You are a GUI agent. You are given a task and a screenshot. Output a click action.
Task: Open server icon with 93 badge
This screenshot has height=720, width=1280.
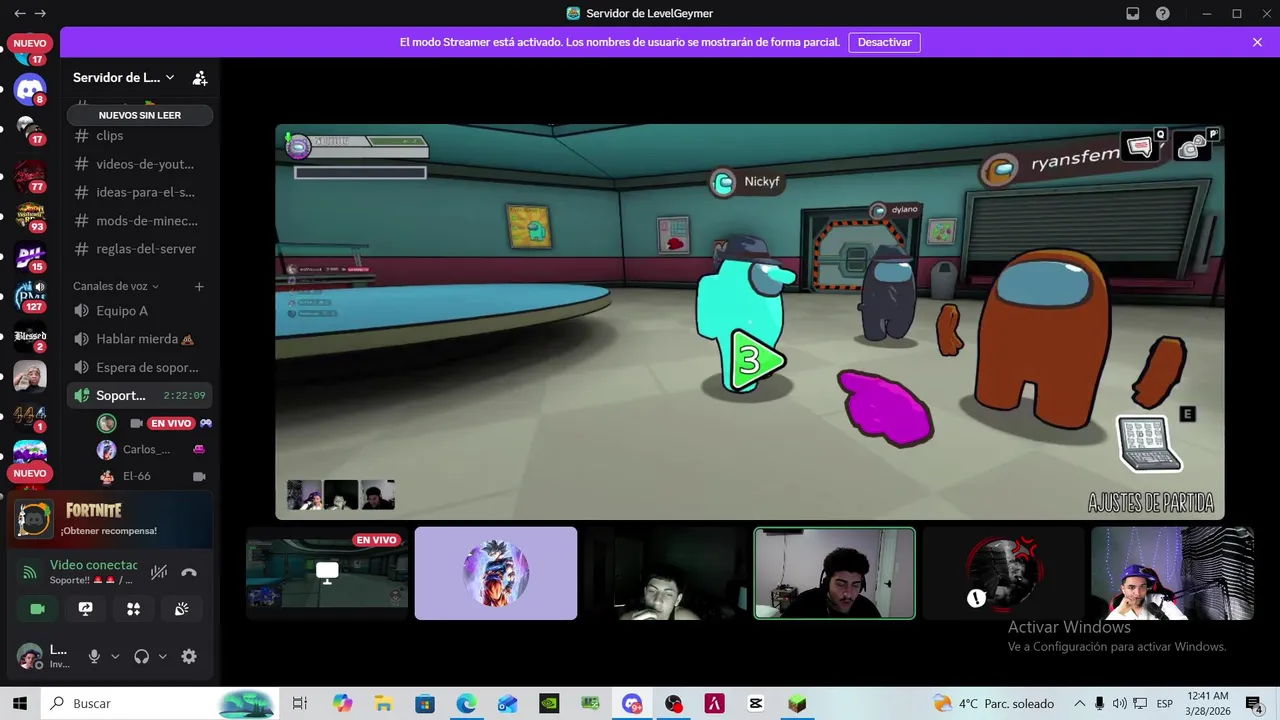(x=30, y=216)
